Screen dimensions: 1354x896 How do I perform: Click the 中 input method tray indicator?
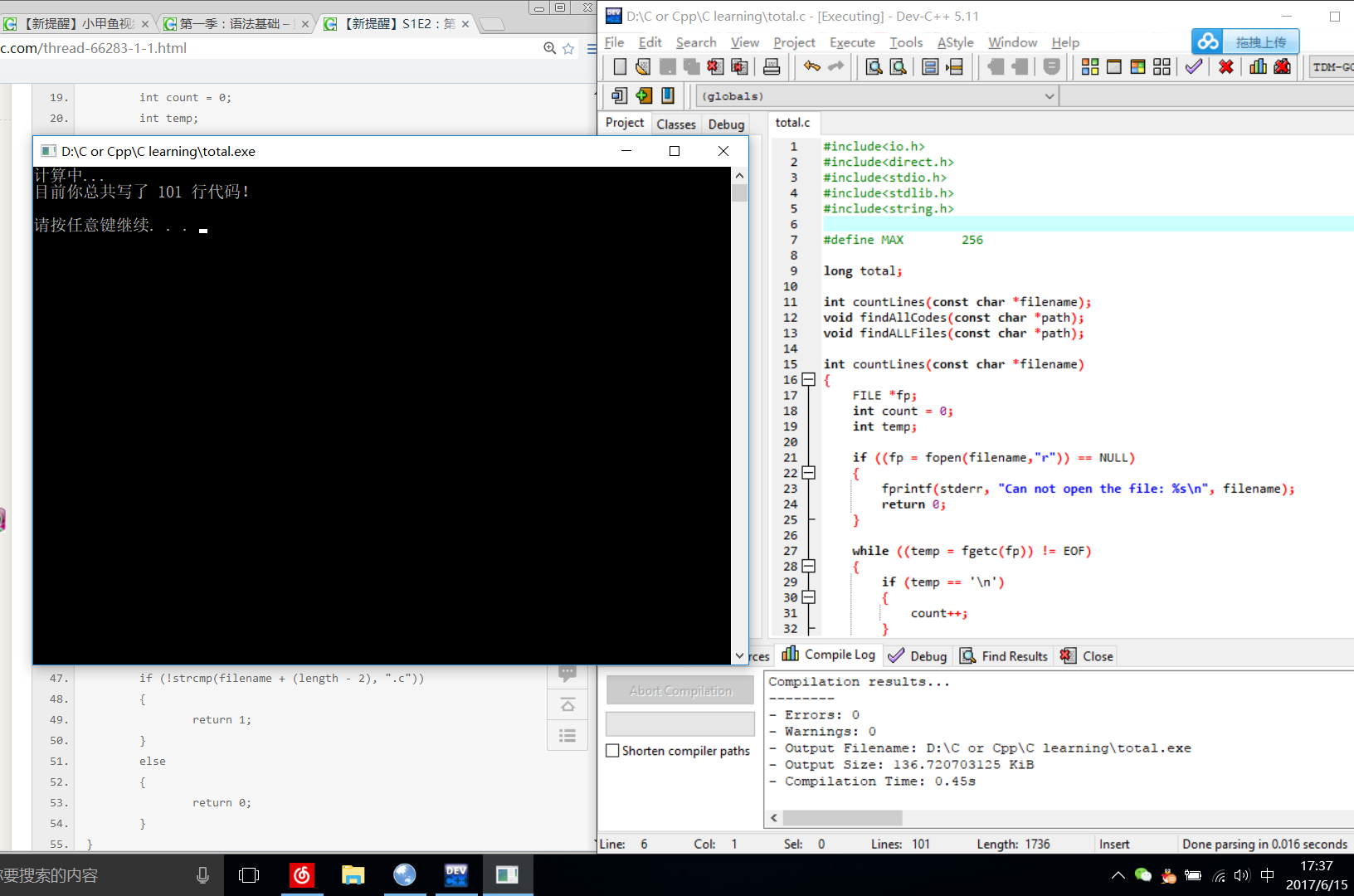click(1267, 875)
